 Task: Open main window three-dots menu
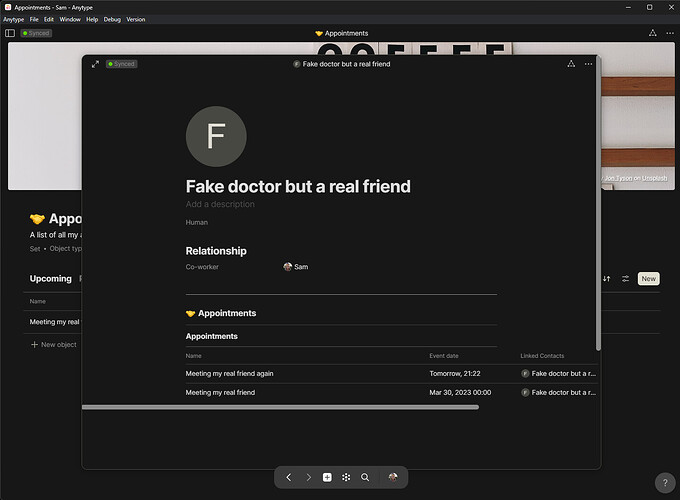coord(670,33)
